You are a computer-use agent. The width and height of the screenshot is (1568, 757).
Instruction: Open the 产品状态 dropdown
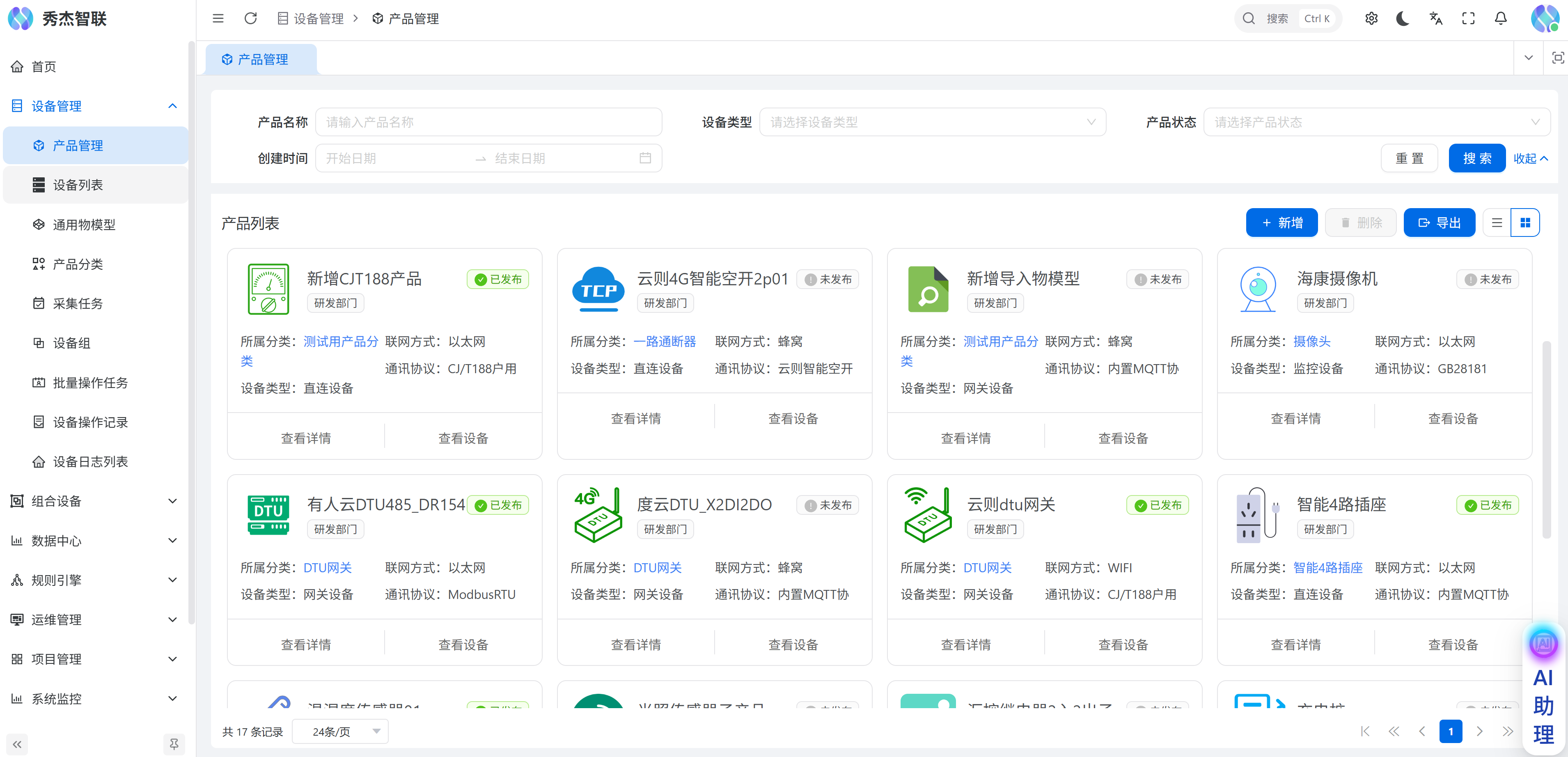[x=1376, y=122]
